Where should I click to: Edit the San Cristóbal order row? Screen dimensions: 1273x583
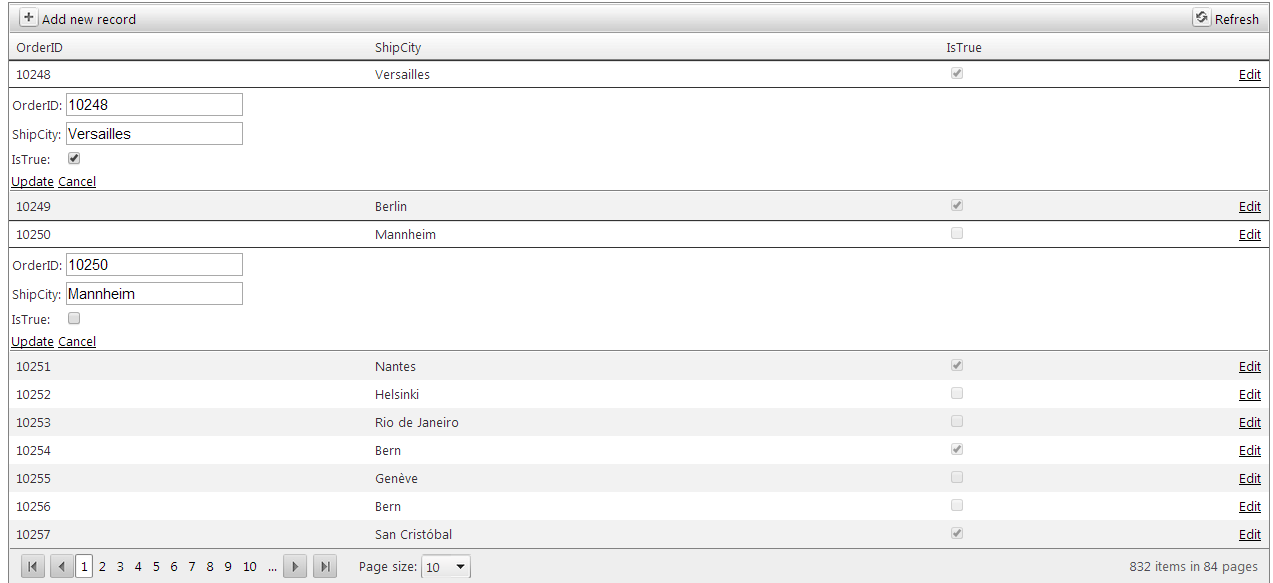tap(1249, 535)
